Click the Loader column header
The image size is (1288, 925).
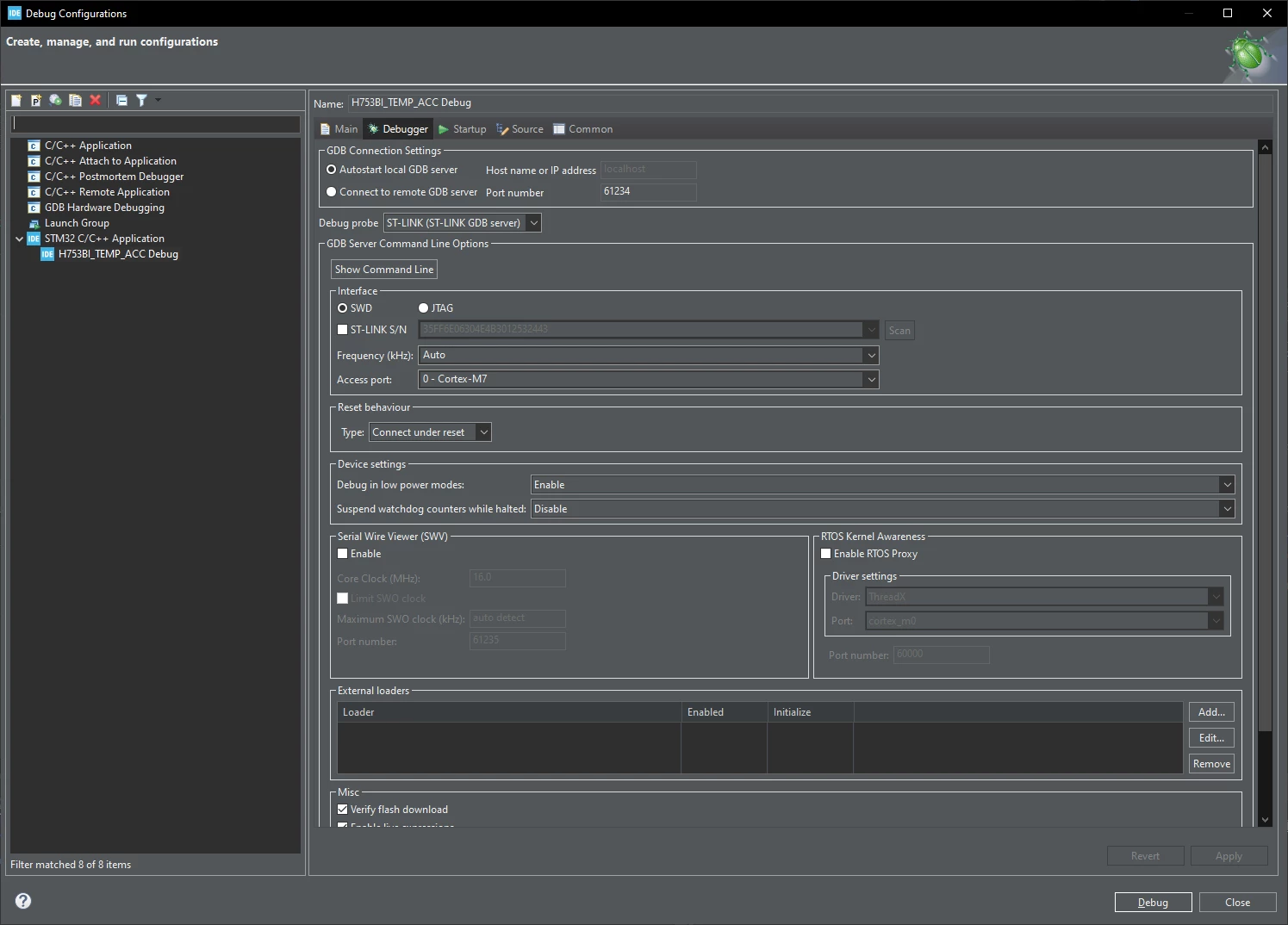509,712
